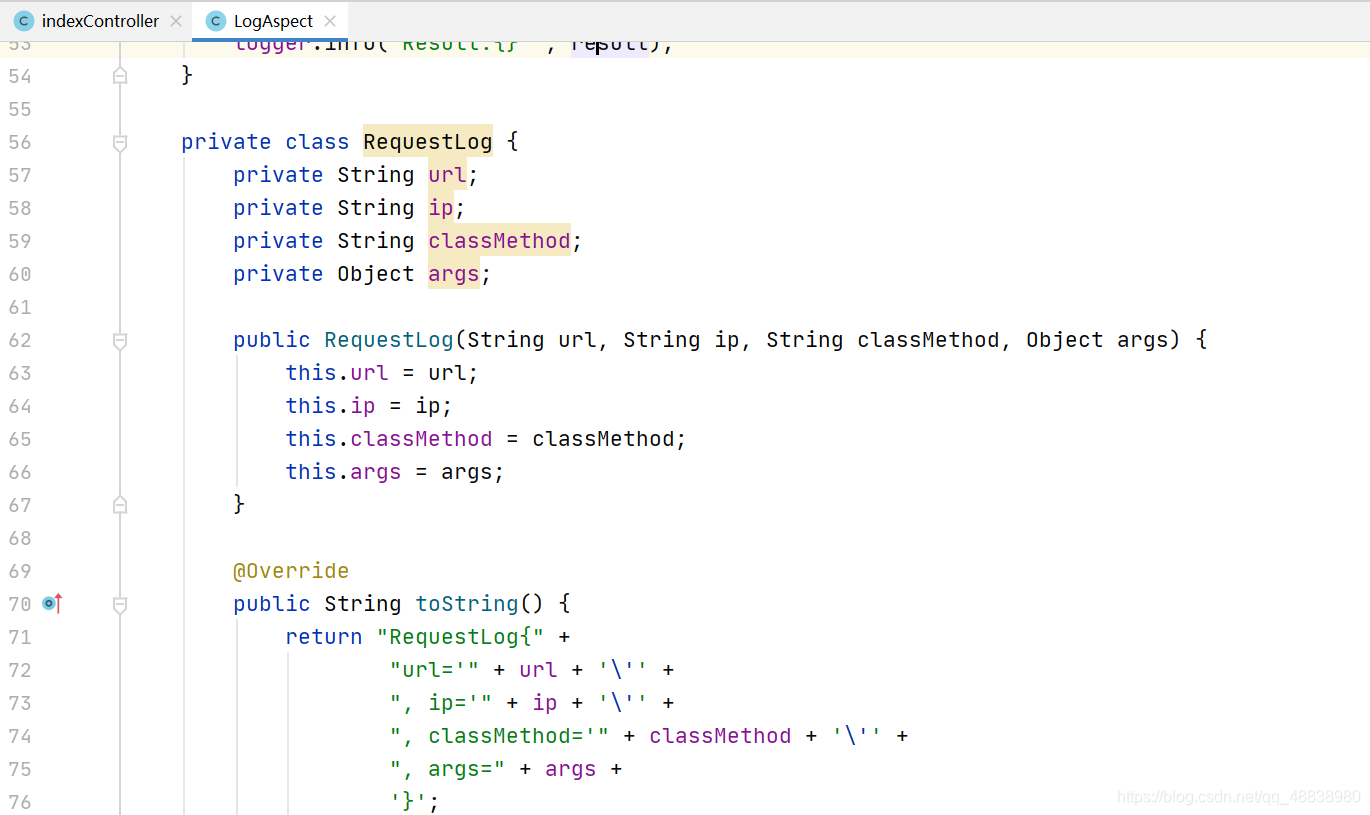Click the "url='" string on line 72
The image size is (1370, 815).
[x=434, y=670]
